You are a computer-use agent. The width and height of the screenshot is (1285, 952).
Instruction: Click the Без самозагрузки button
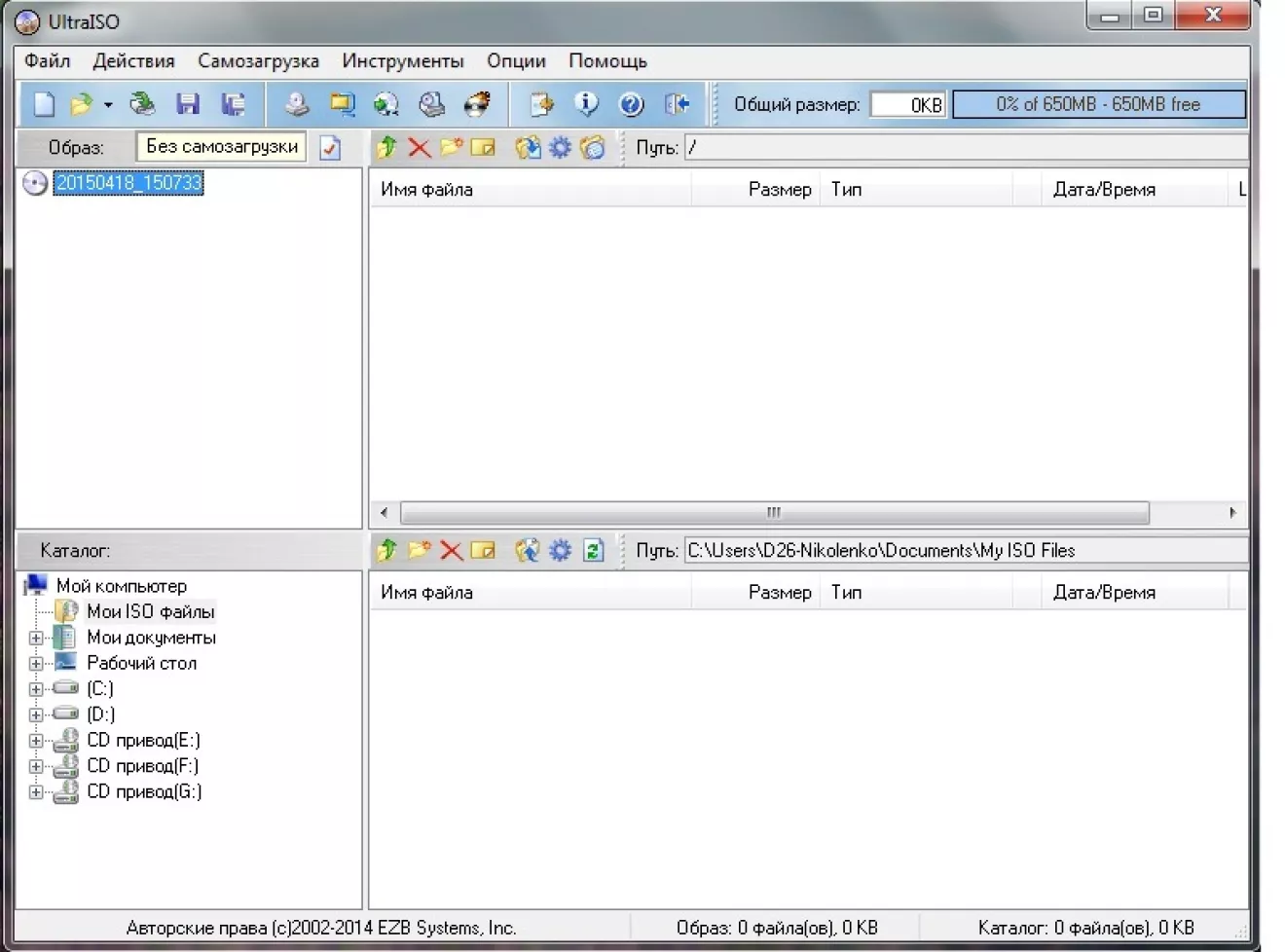point(222,147)
